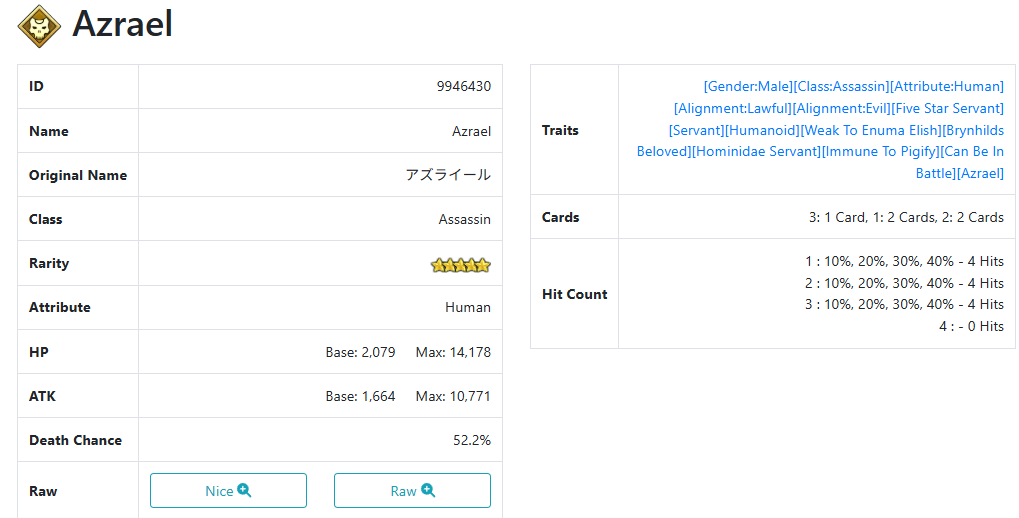
Task: Follow the Can Be In Battle link
Action: click(x=973, y=151)
